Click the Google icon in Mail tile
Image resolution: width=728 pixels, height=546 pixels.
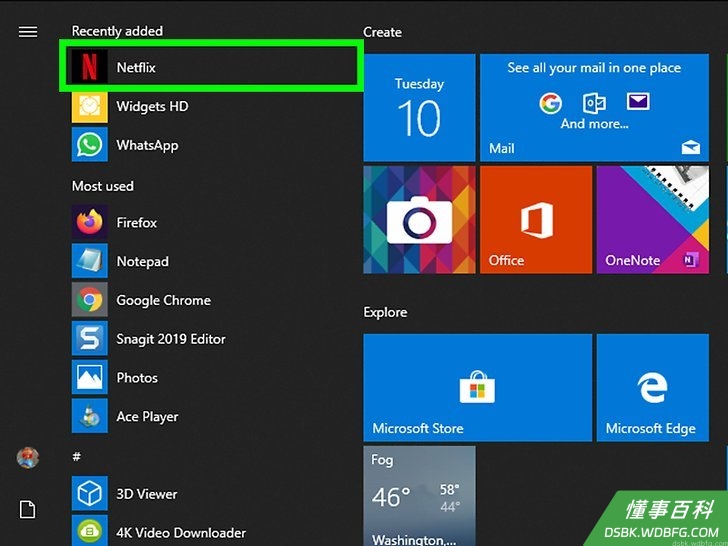[x=551, y=103]
